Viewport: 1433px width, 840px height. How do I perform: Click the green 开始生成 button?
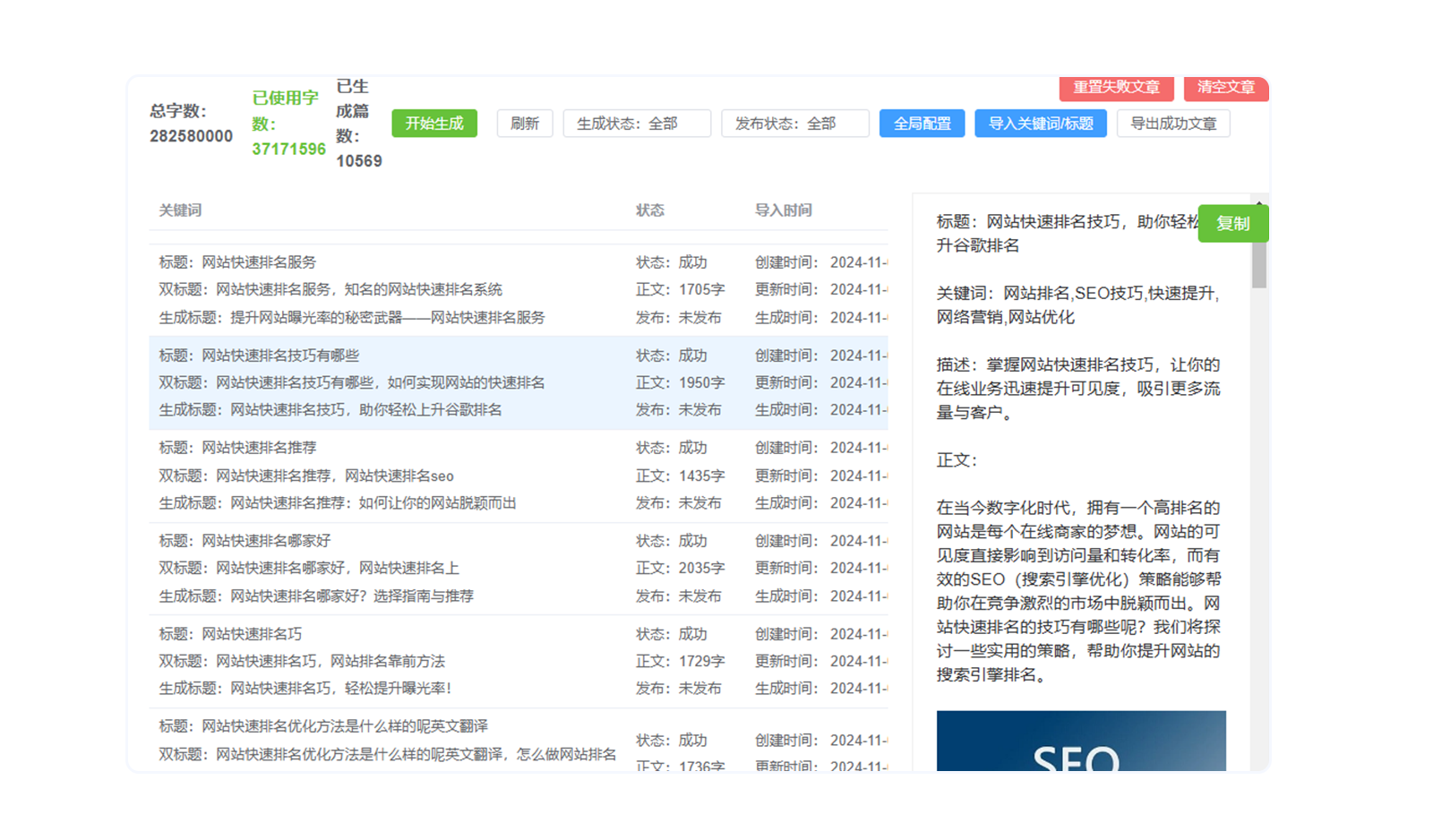tap(434, 124)
